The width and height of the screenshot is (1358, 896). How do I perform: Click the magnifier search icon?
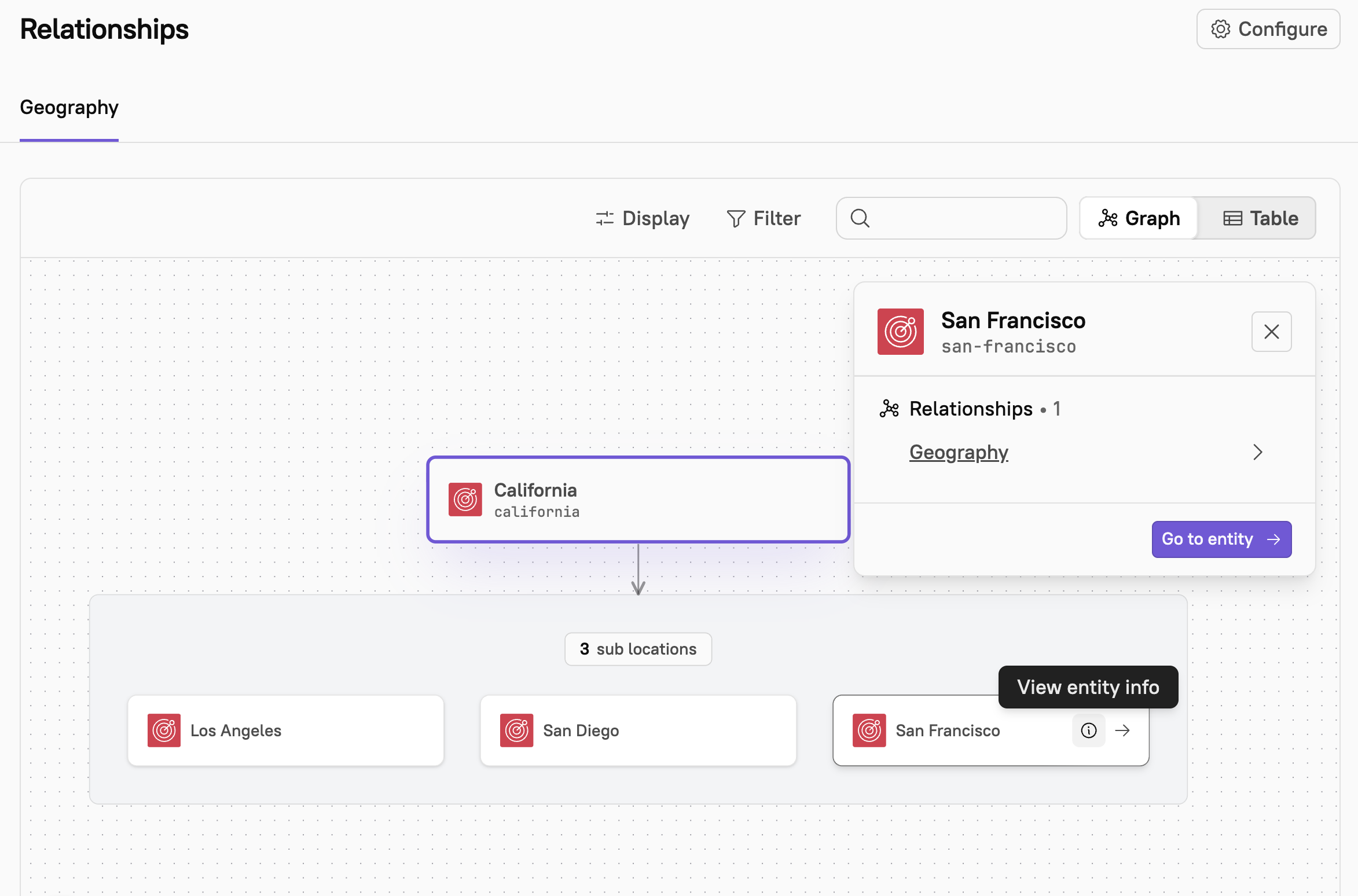[860, 218]
